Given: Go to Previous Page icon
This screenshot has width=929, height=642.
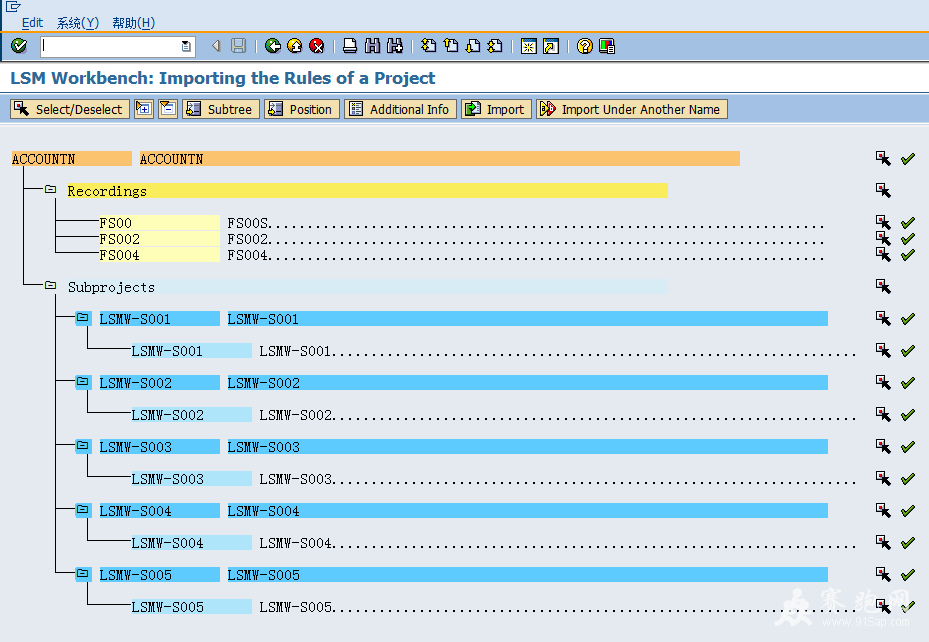Looking at the screenshot, I should [x=451, y=46].
